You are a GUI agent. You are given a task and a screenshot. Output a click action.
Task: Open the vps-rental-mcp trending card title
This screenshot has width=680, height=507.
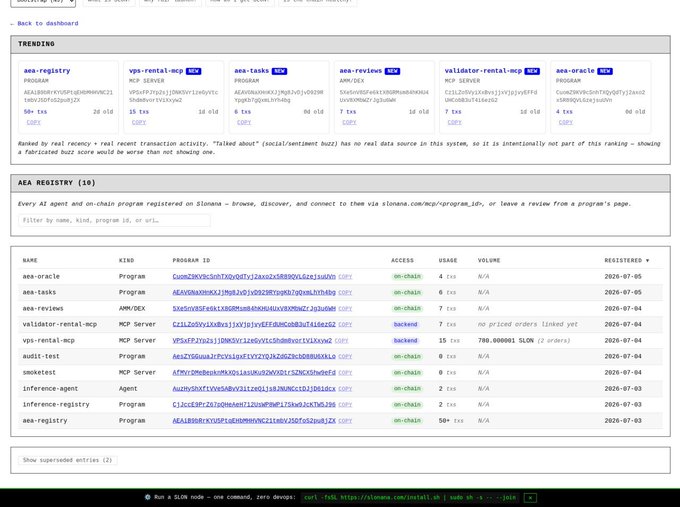[156, 71]
